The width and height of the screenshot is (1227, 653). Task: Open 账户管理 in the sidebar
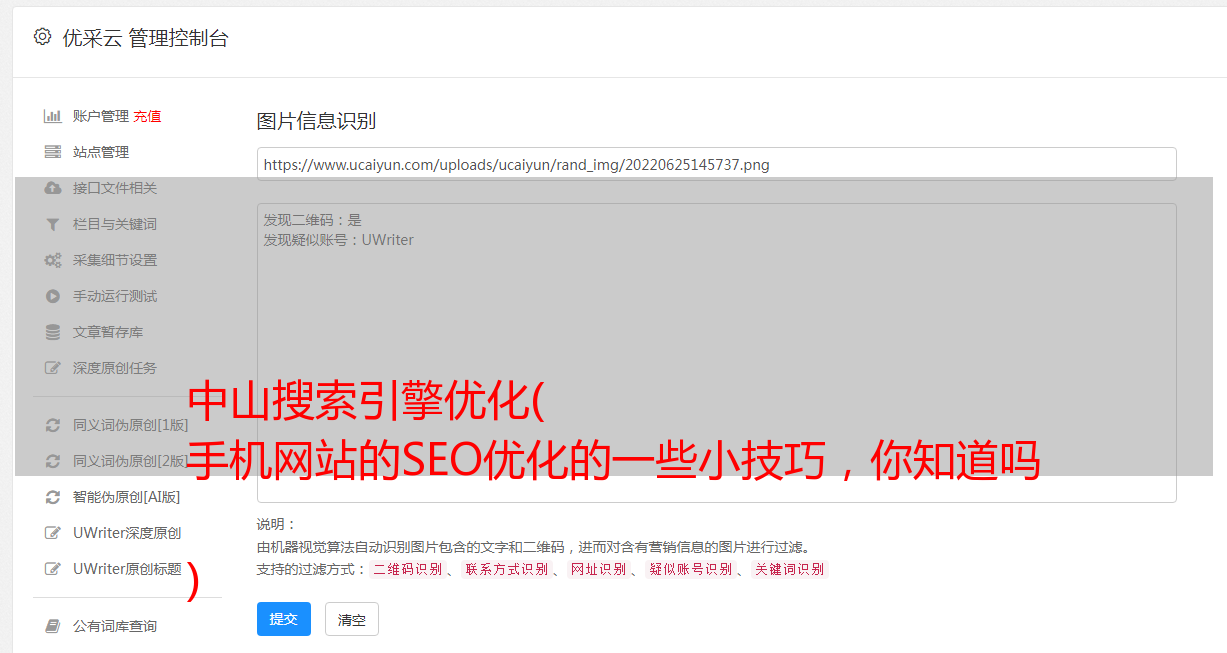[101, 116]
